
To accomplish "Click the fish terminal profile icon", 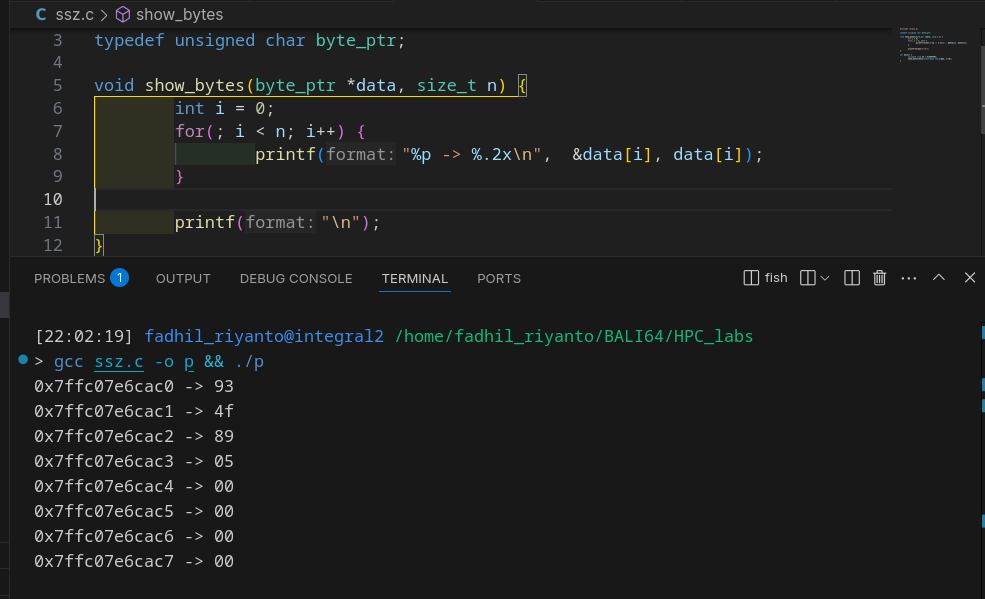I will pyautogui.click(x=752, y=278).
